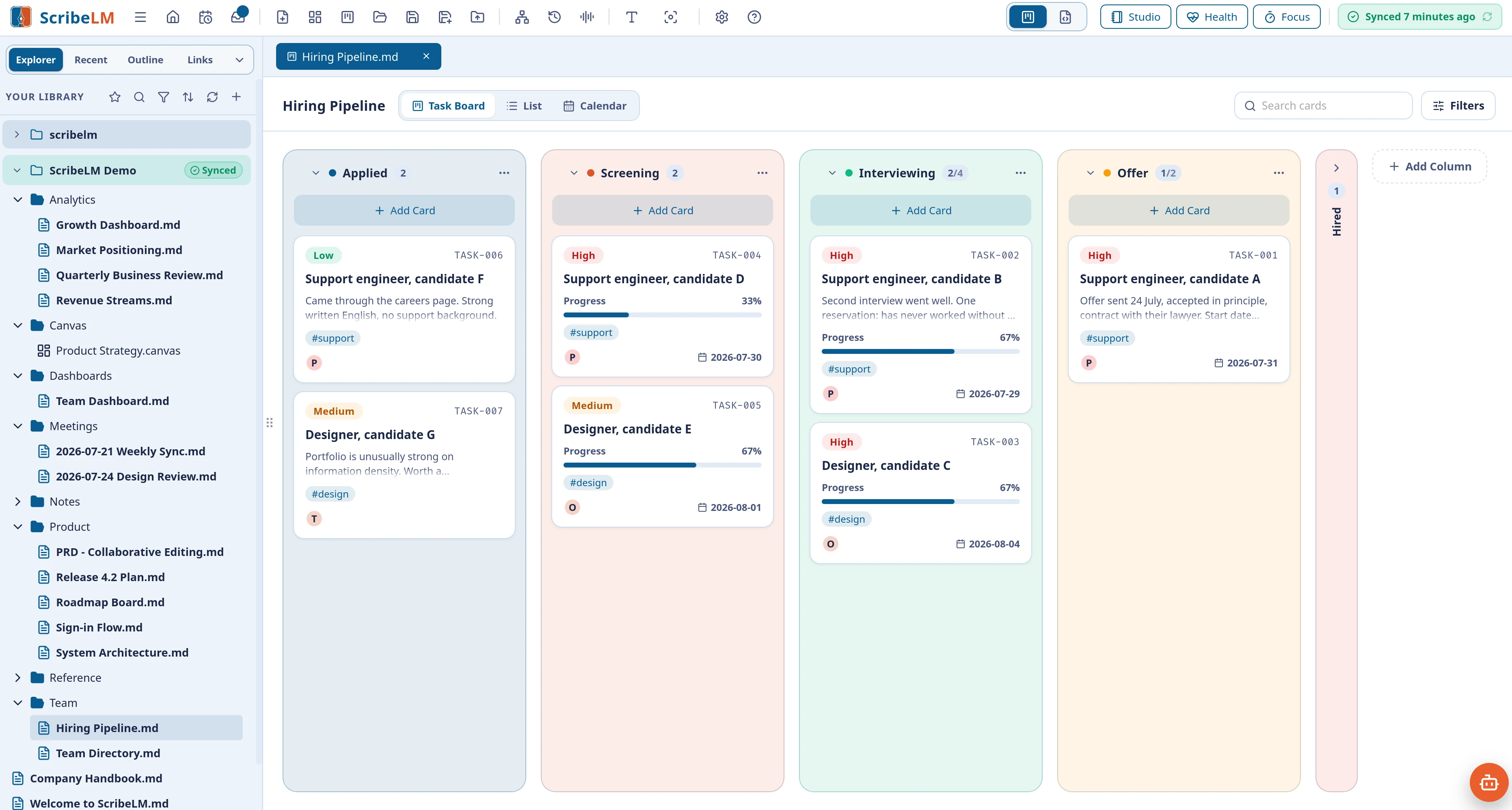Viewport: 1512px width, 810px height.
Task: Expand the scribelm library folder
Action: (17, 134)
